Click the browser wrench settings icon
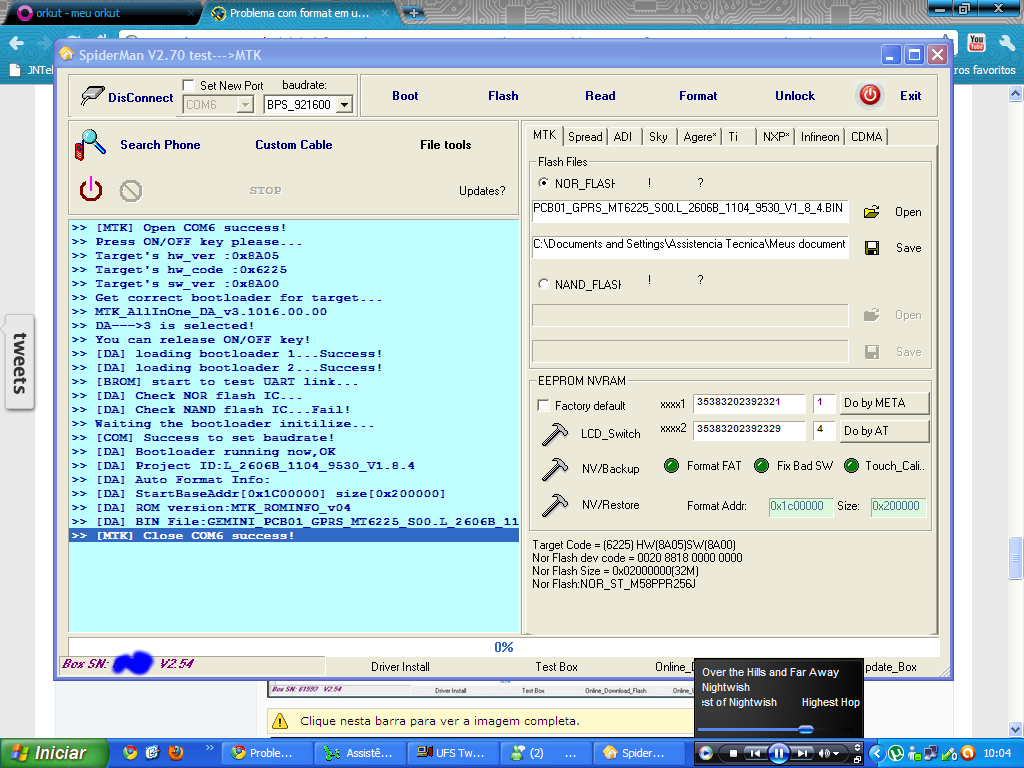1024x768 pixels. click(1006, 44)
